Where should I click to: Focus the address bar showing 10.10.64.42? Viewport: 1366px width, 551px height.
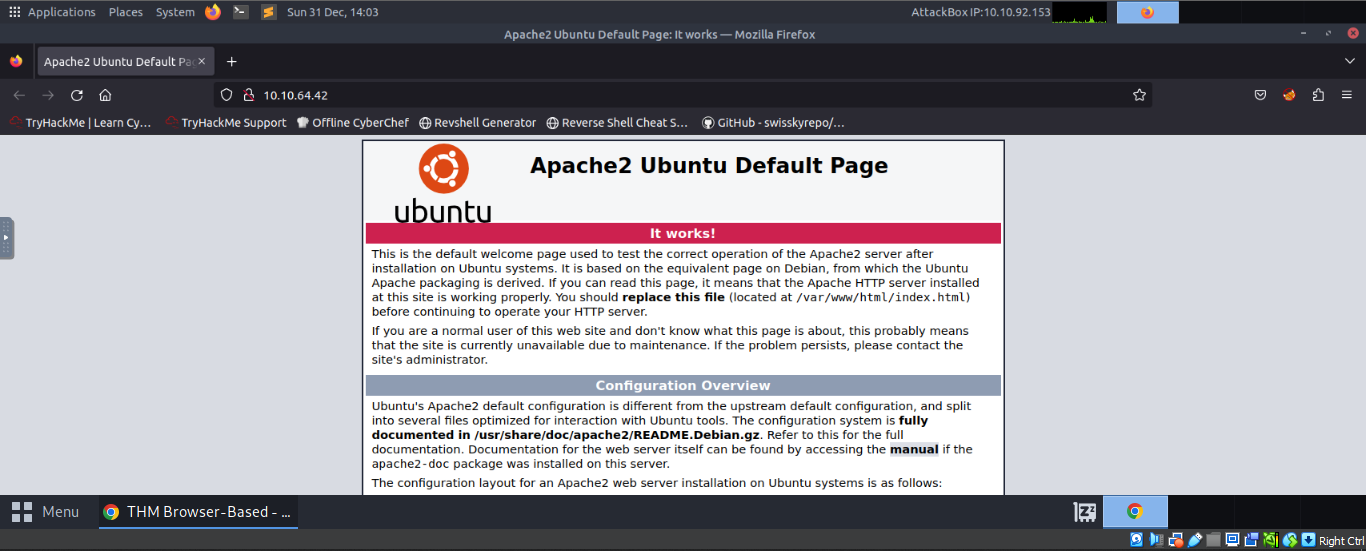coord(683,95)
